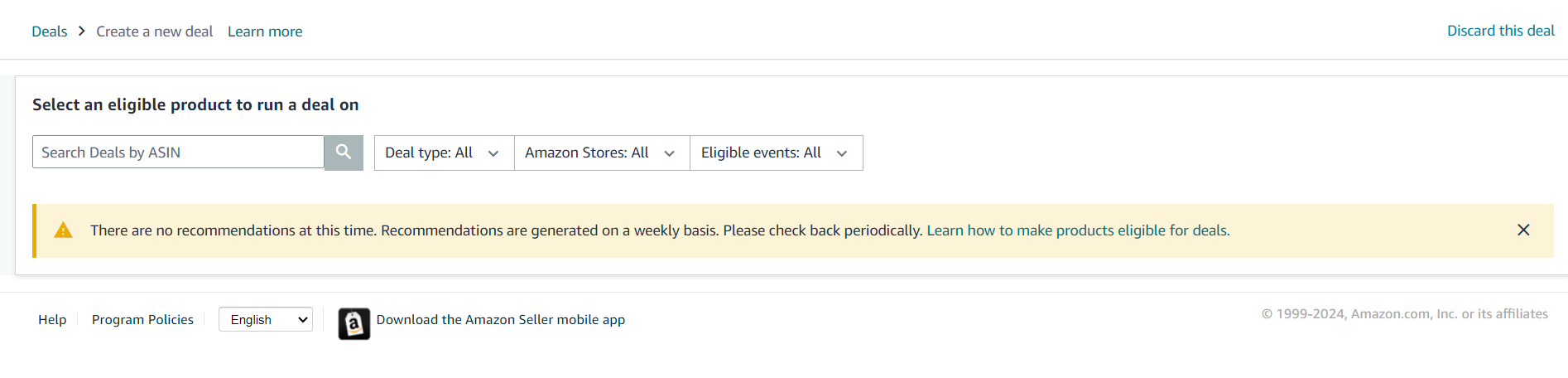Open the Deal type: All dropdown

tap(444, 153)
